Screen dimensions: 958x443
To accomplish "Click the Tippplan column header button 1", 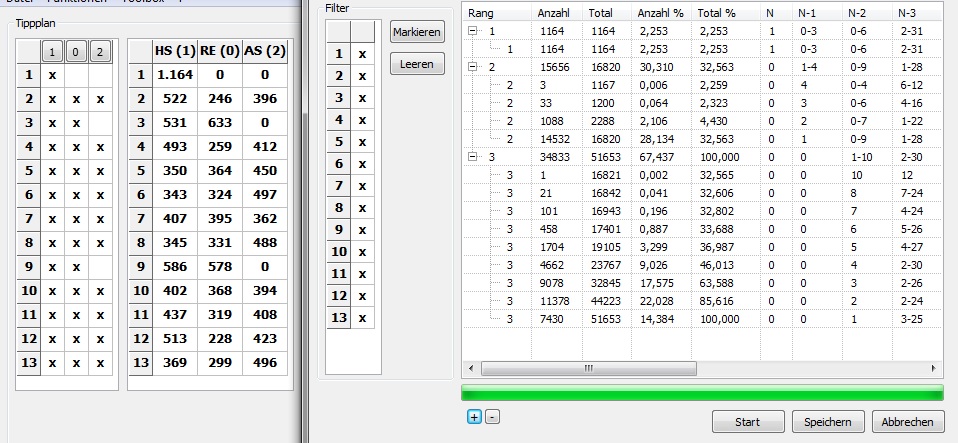I will (53, 52).
